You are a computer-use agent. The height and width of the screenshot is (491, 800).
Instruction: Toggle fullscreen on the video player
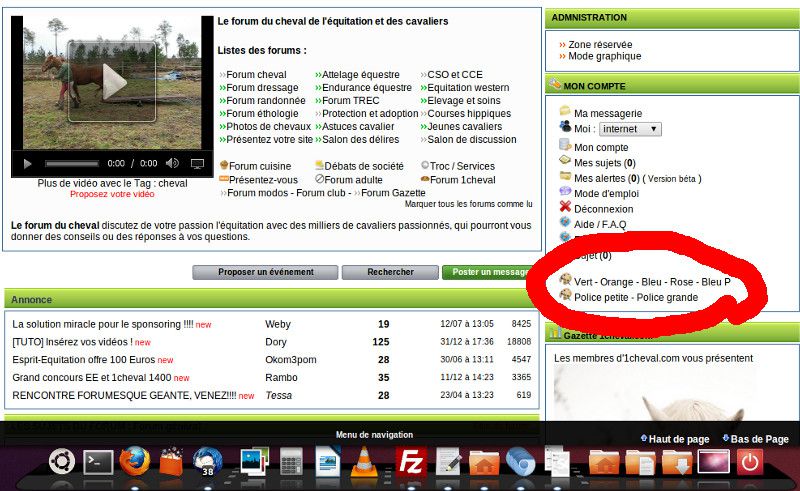[197, 163]
